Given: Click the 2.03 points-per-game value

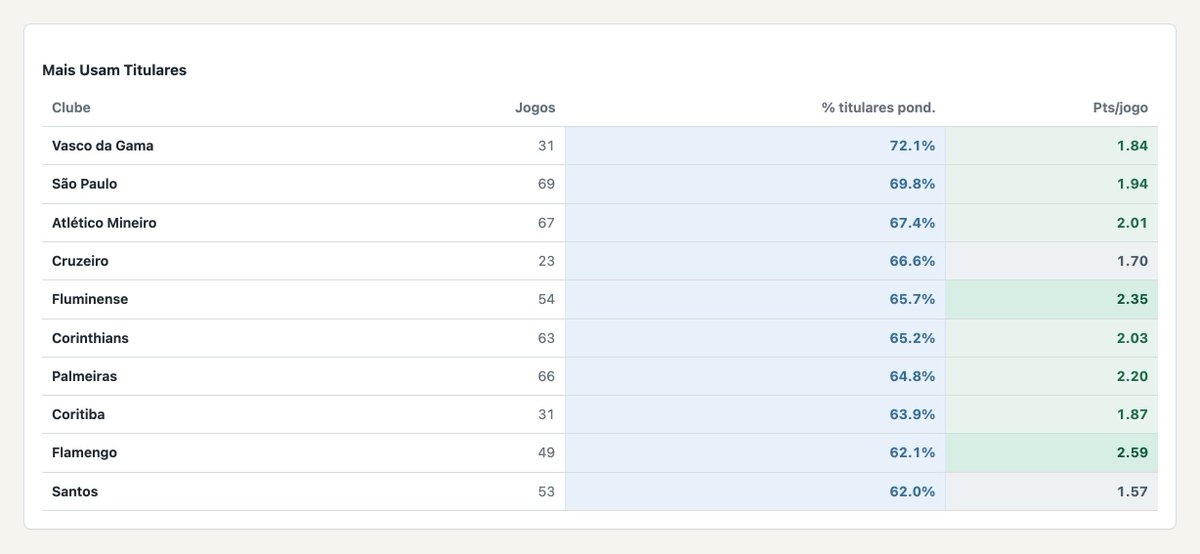Looking at the screenshot, I should pos(1132,338).
